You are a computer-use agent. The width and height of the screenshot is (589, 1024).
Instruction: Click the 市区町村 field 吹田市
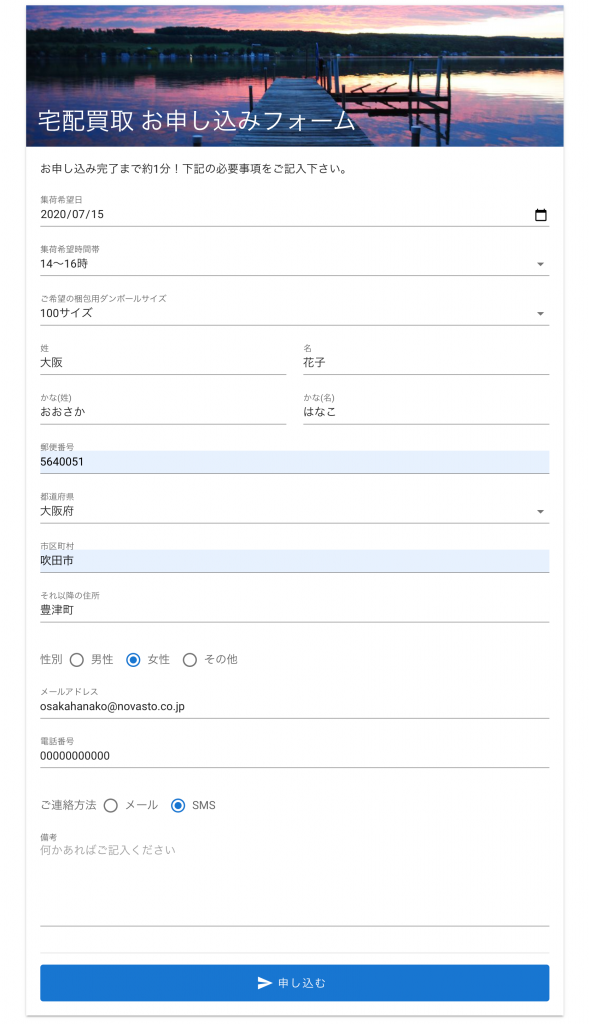tap(294, 561)
